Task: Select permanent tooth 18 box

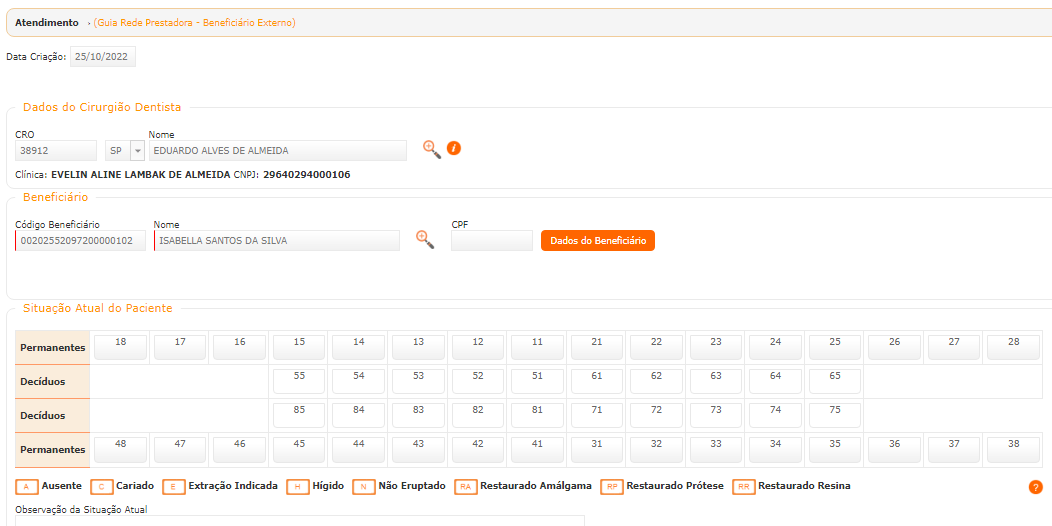Action: (120, 345)
